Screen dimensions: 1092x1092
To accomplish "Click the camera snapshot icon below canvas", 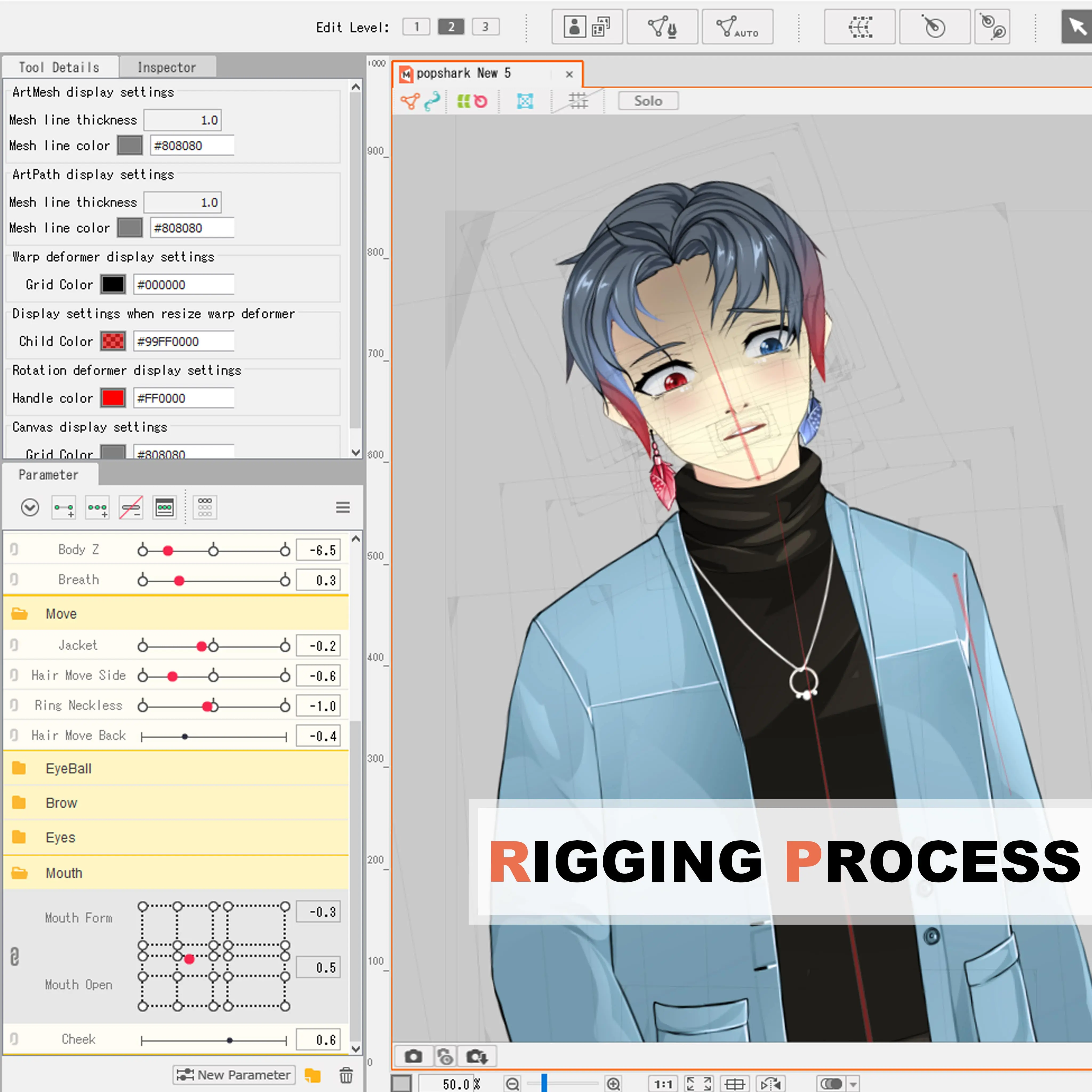I will pos(413,1056).
